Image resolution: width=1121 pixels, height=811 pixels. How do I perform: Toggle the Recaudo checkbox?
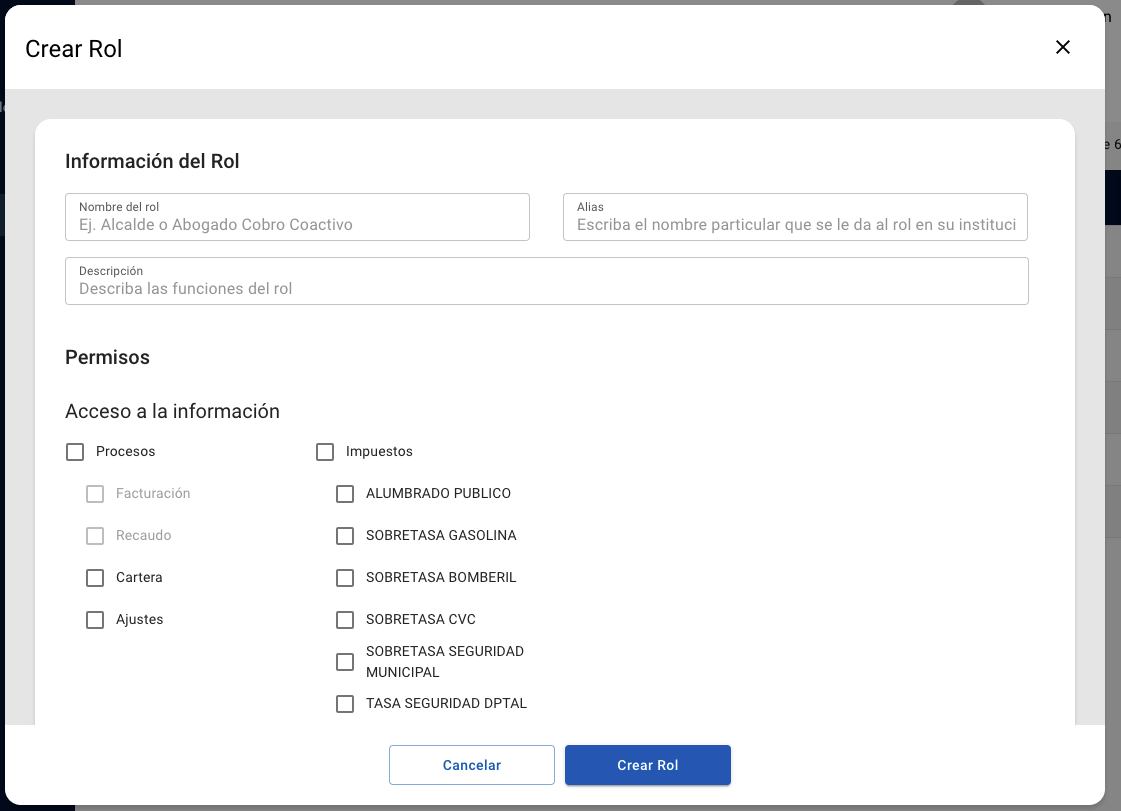[95, 536]
